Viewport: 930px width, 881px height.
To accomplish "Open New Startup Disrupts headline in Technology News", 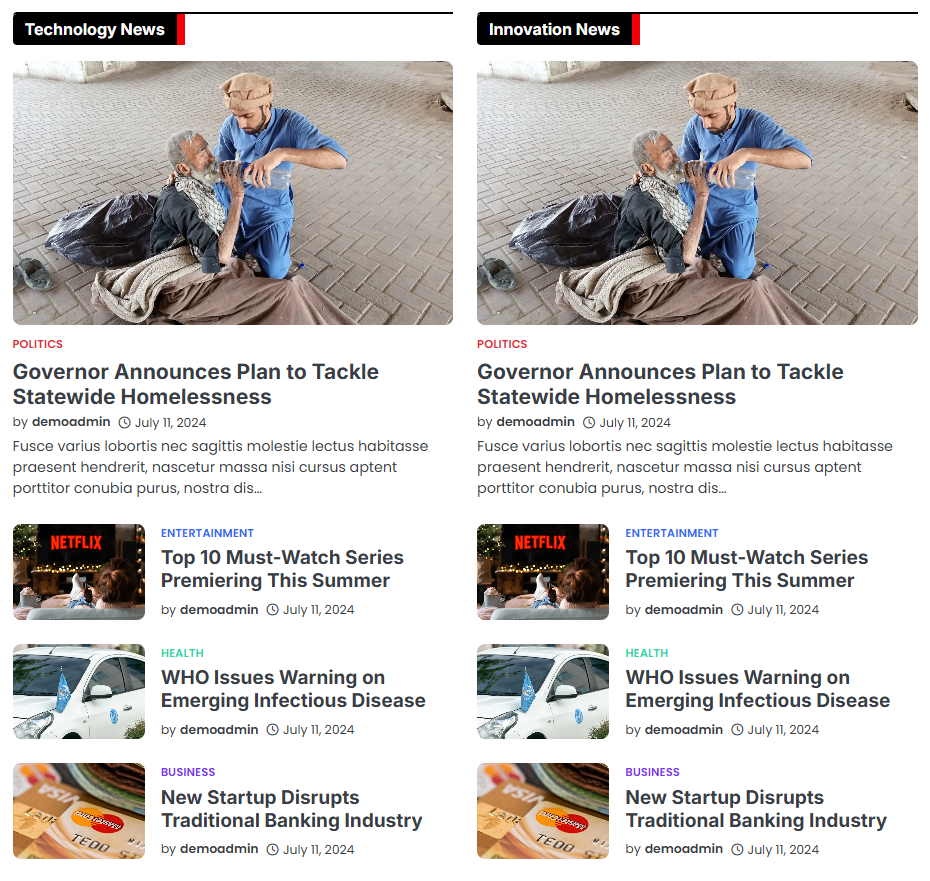I will (x=292, y=809).
